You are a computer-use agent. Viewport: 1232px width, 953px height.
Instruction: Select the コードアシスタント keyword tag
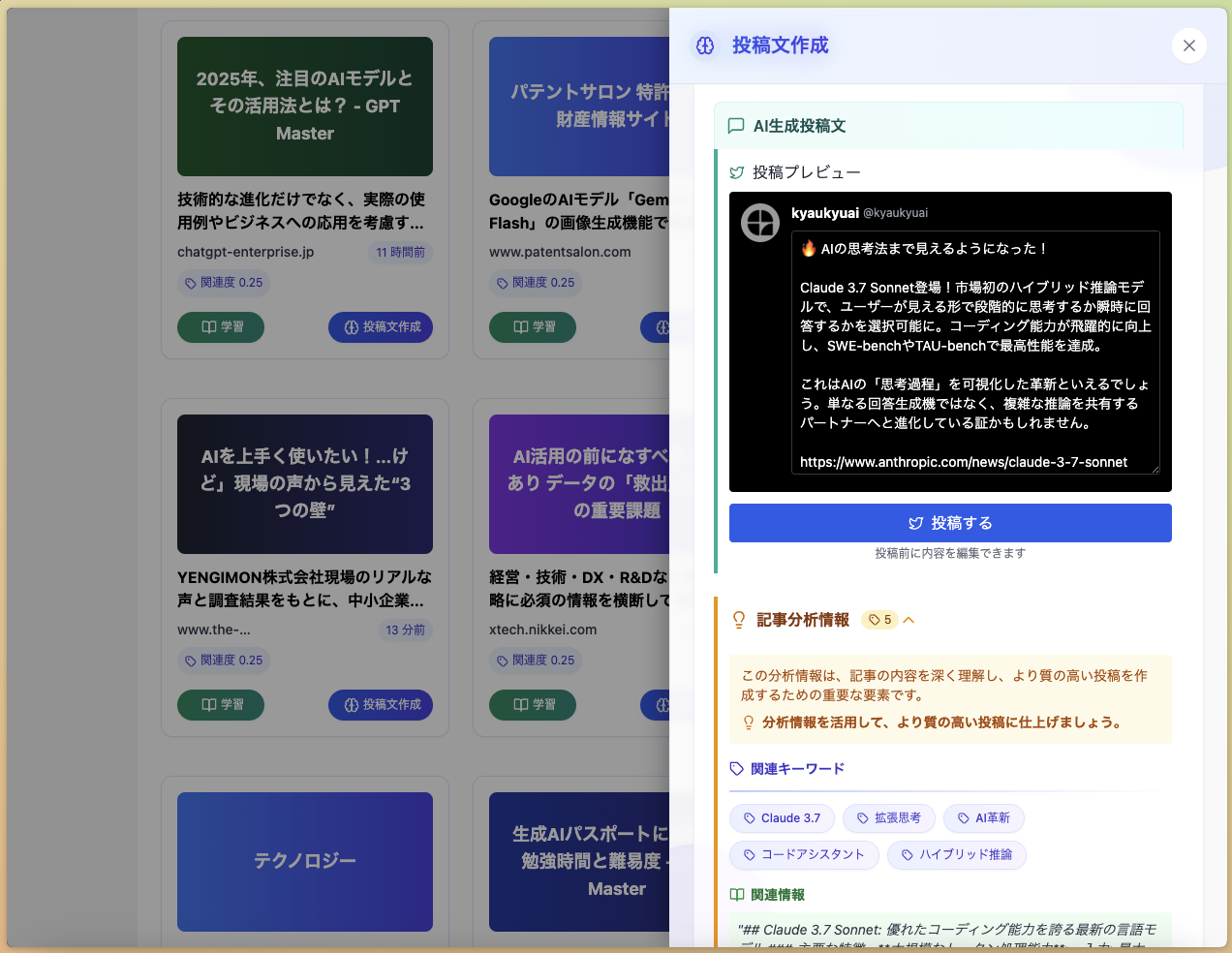tap(803, 854)
